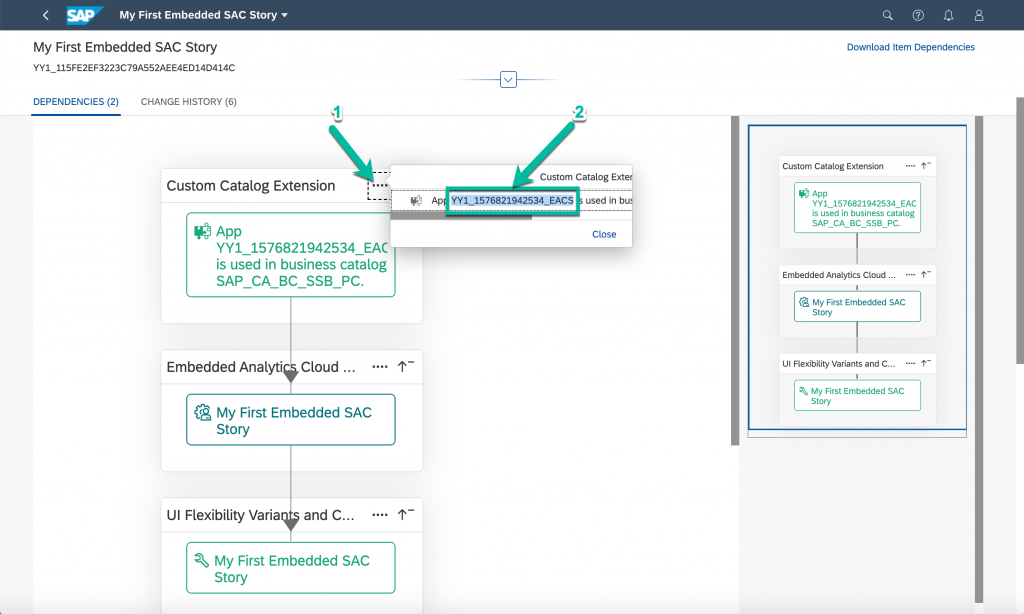Viewport: 1024px width, 614px height.
Task: Expand the page header with the chevron button
Action: tap(508, 80)
